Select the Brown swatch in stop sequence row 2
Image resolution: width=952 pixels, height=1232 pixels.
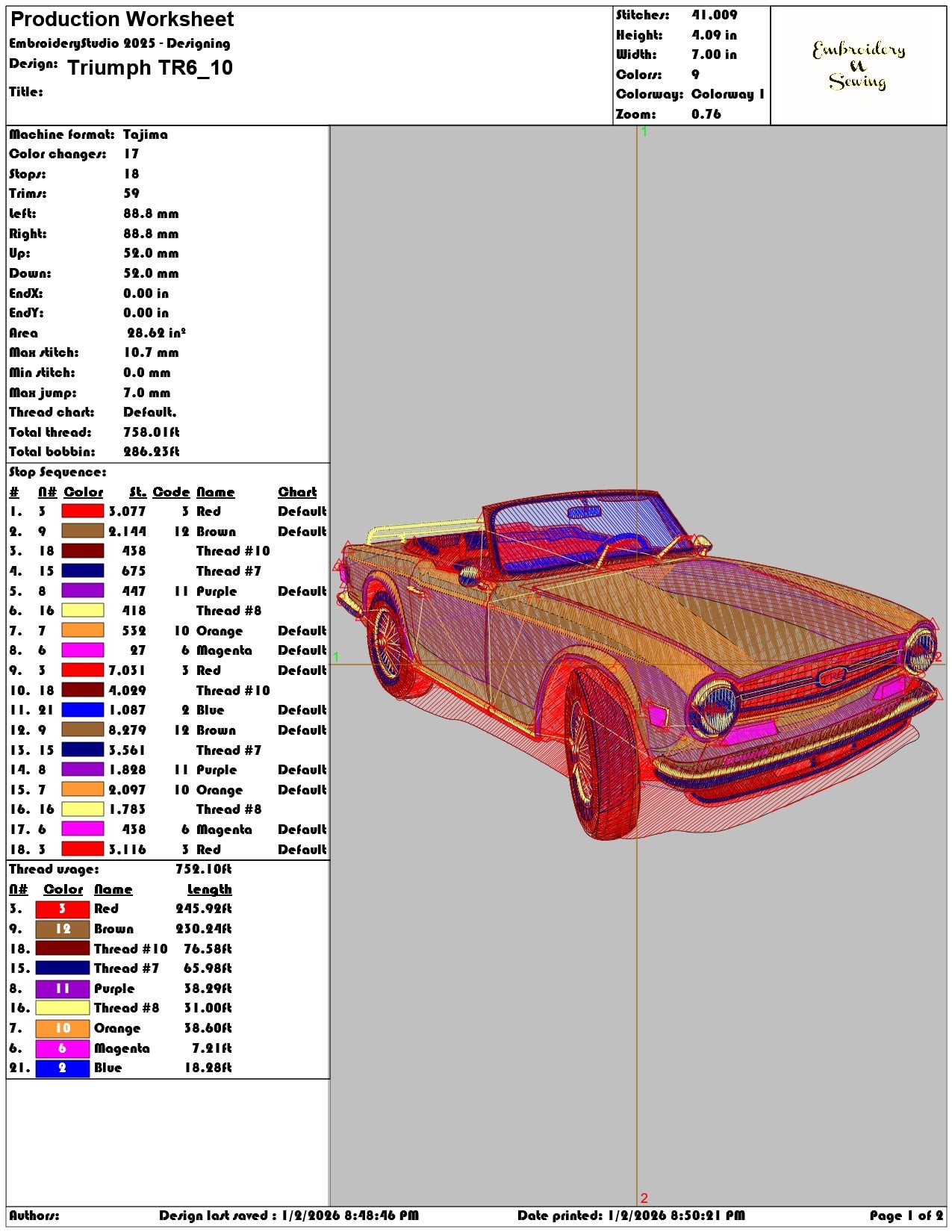[x=82, y=531]
